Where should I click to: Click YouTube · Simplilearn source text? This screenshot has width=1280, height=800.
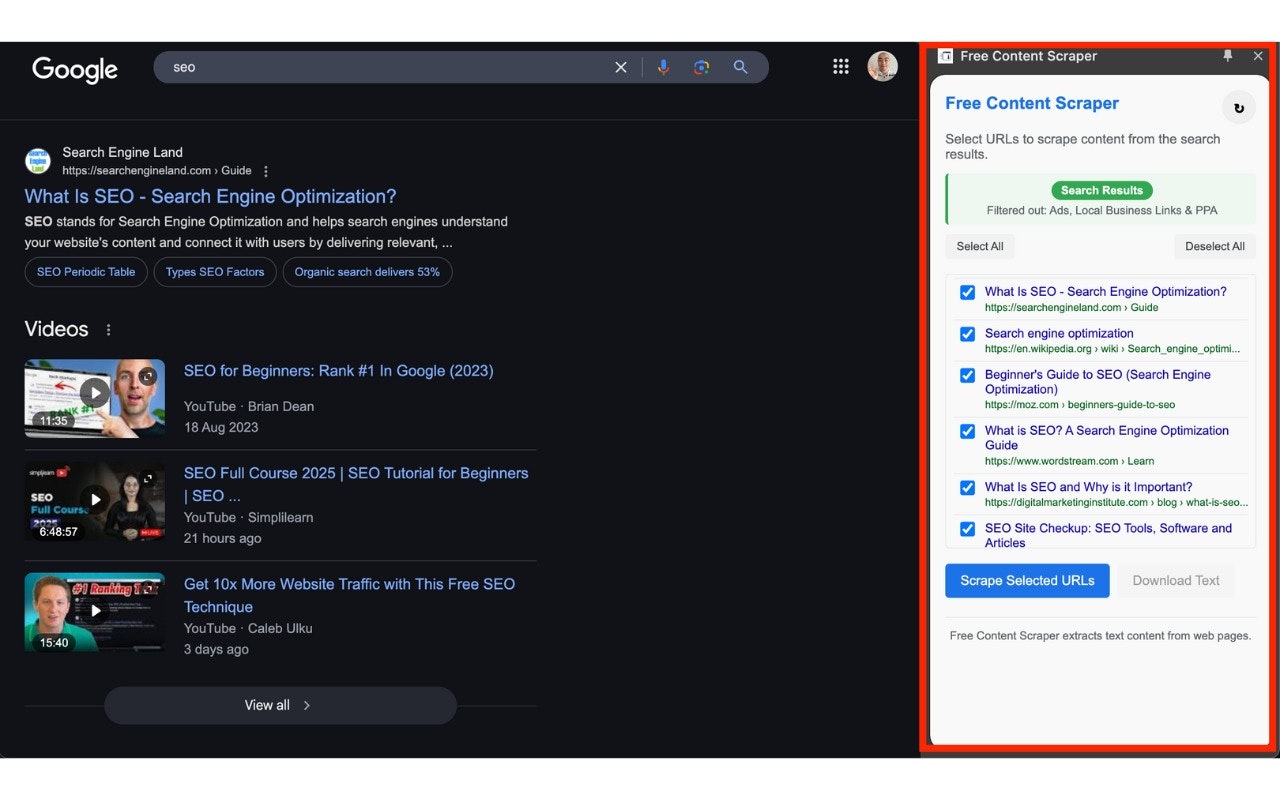click(249, 517)
